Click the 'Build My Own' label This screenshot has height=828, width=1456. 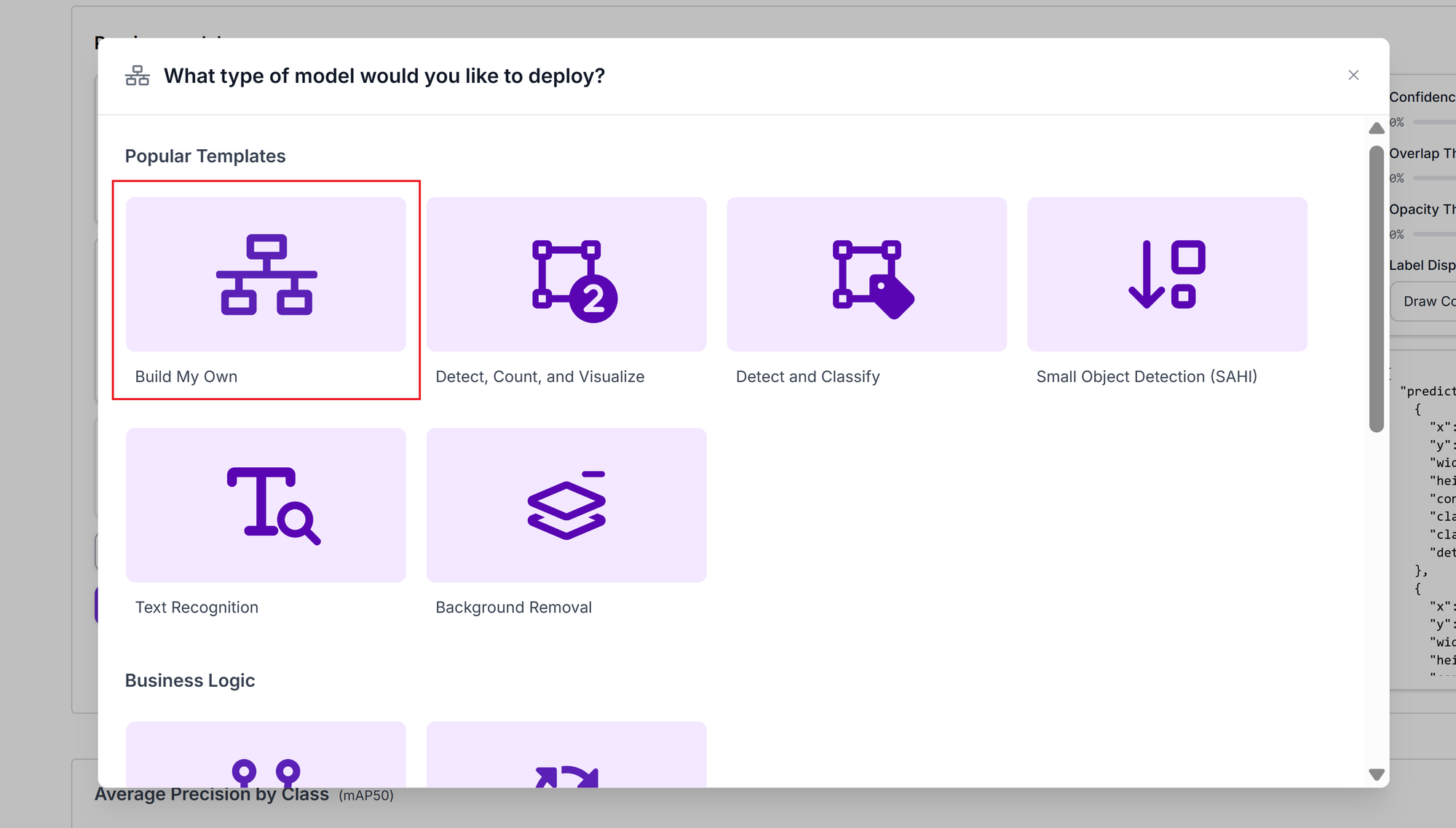coord(186,376)
